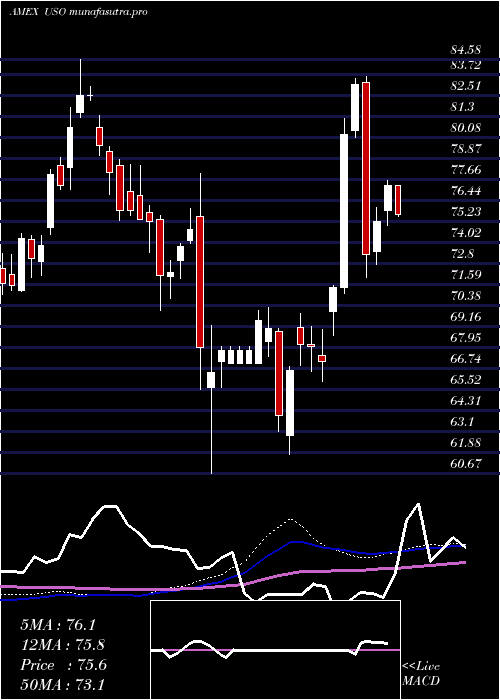Click the 66.74 price axis label
Viewport: 500px width, 700px height.
tap(466, 358)
